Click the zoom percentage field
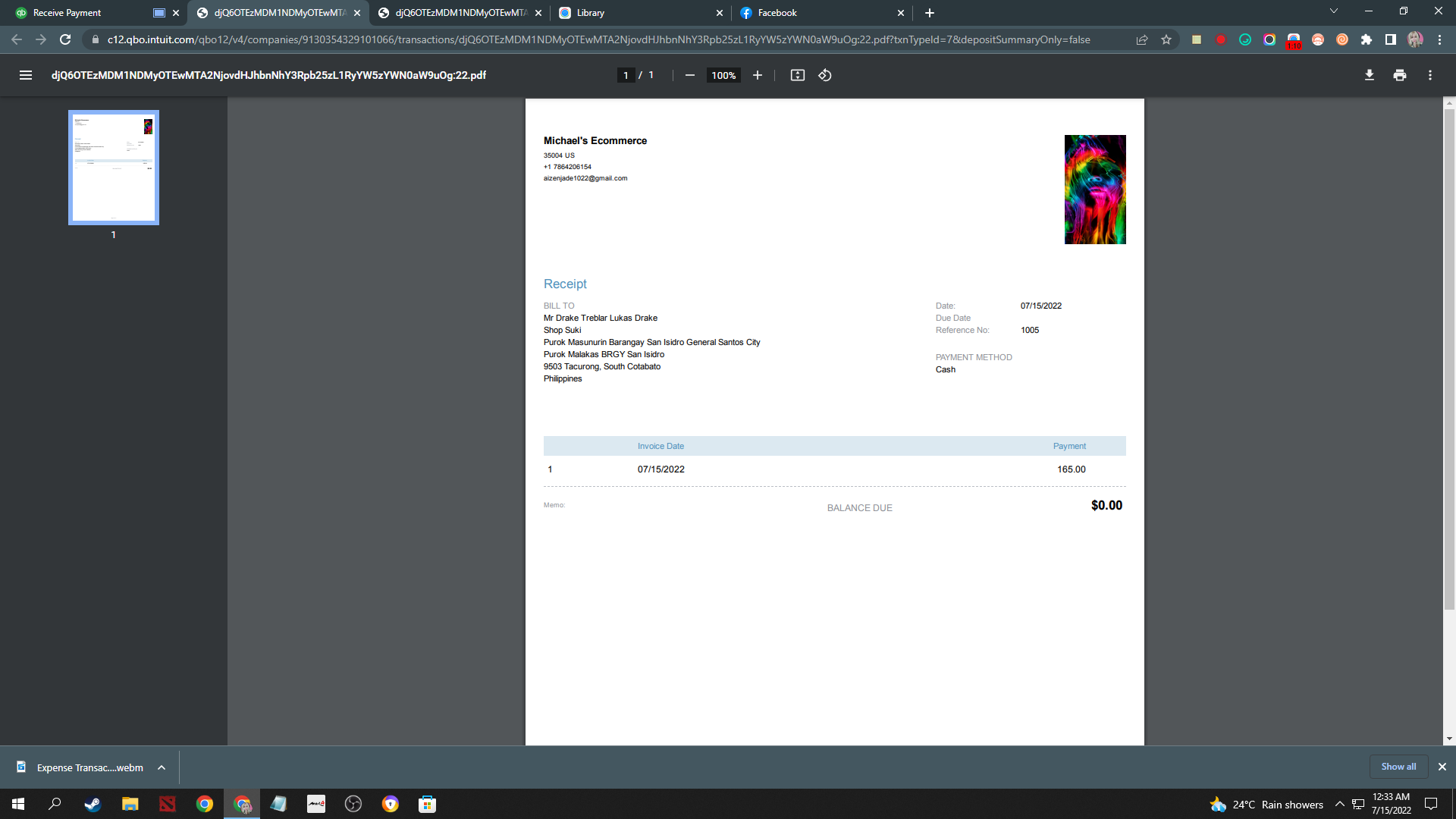 pyautogui.click(x=723, y=75)
